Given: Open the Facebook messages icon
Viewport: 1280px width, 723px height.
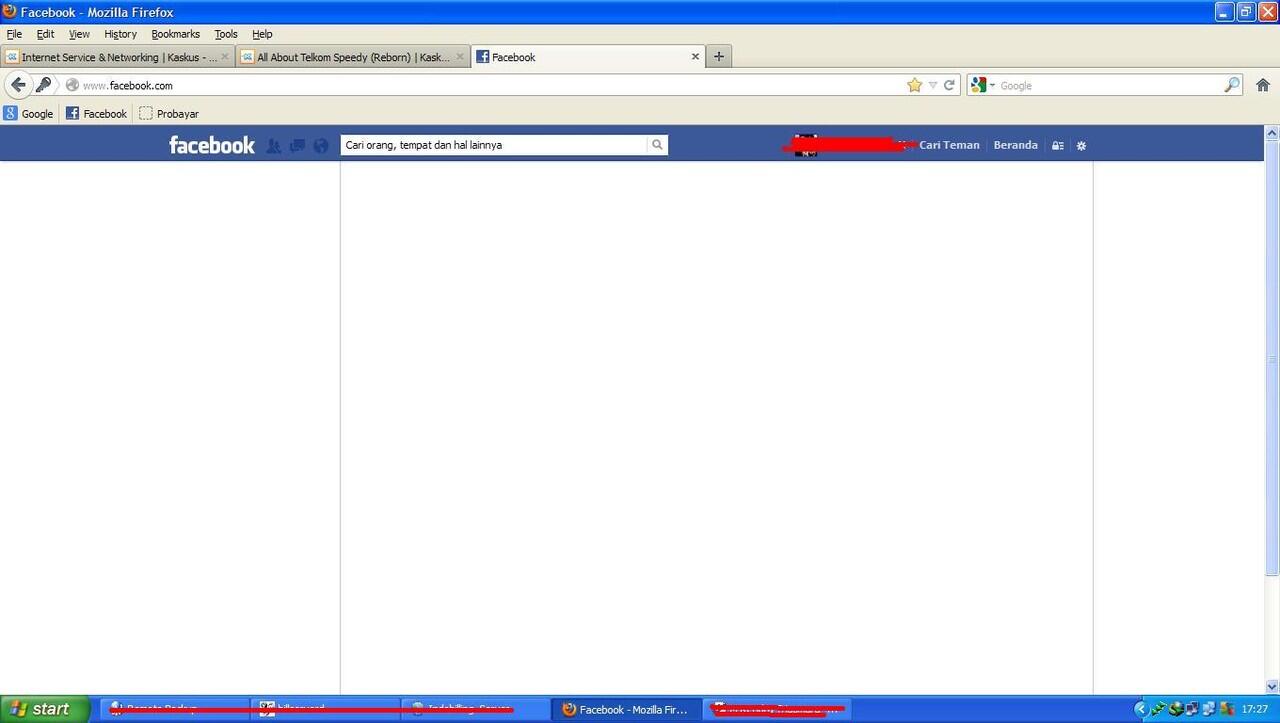Looking at the screenshot, I should (297, 146).
